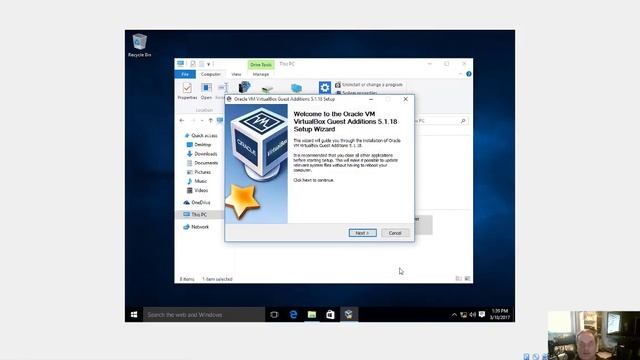Open Task View on the taskbar
The image size is (640, 360).
[x=274, y=314]
